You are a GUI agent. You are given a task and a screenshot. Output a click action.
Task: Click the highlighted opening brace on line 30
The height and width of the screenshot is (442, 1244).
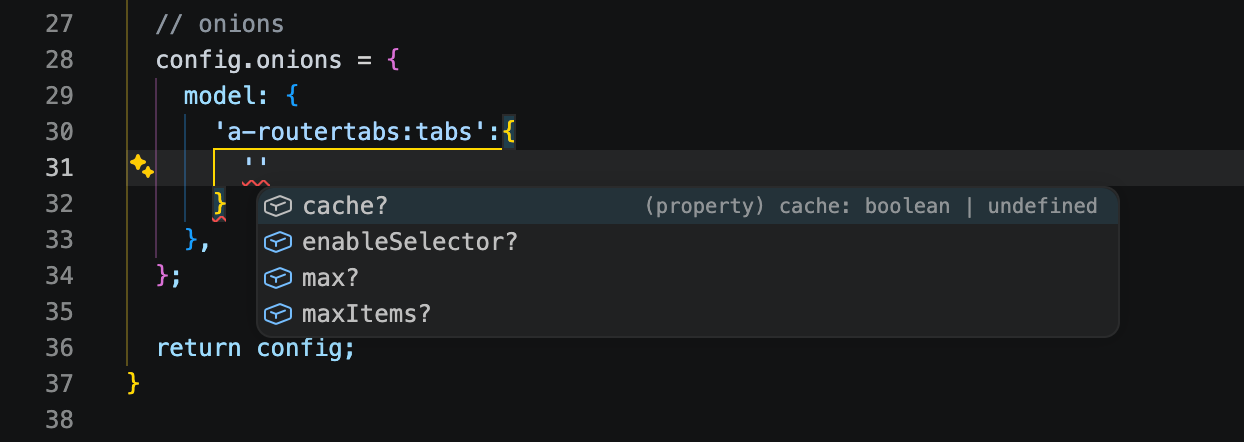click(x=509, y=132)
